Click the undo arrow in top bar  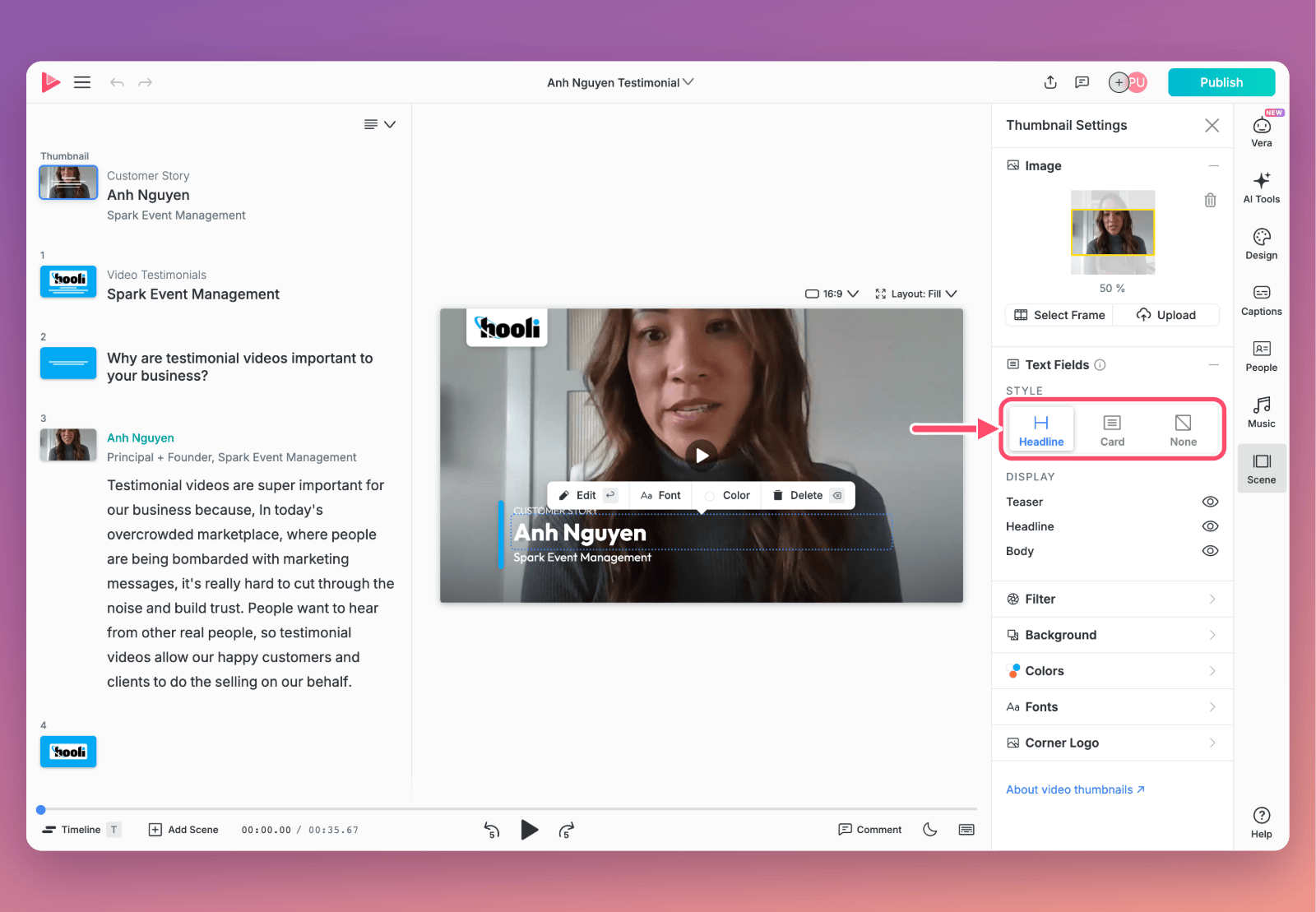point(117,82)
